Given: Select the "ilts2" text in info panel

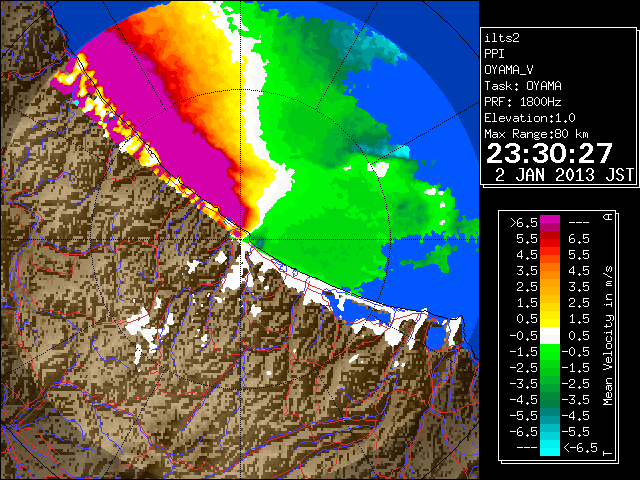Looking at the screenshot, I should (502, 38).
